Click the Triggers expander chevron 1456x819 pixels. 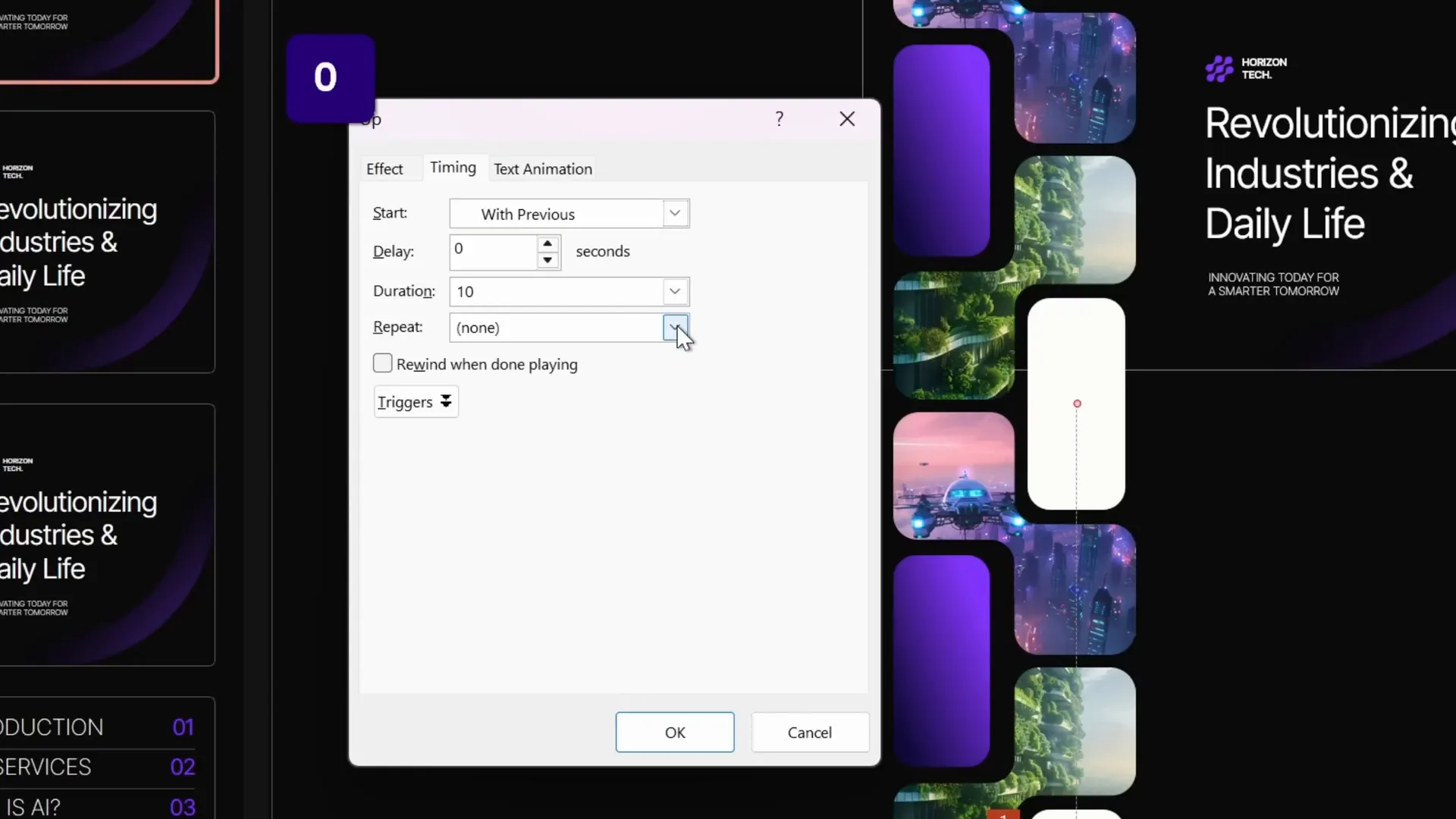446,401
